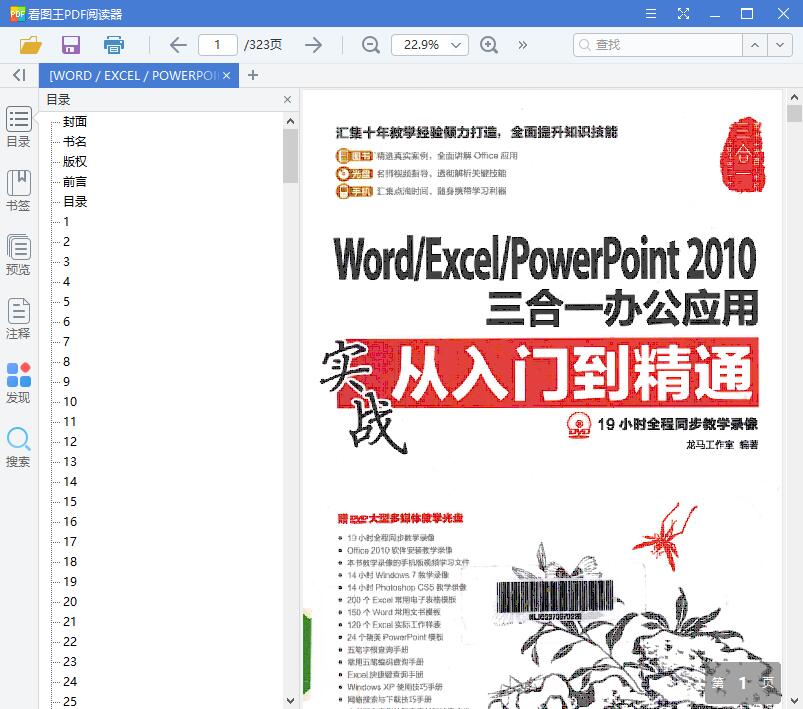Jump to chapter 7 in outline
Viewport: 803px width, 709px height.
pos(67,341)
